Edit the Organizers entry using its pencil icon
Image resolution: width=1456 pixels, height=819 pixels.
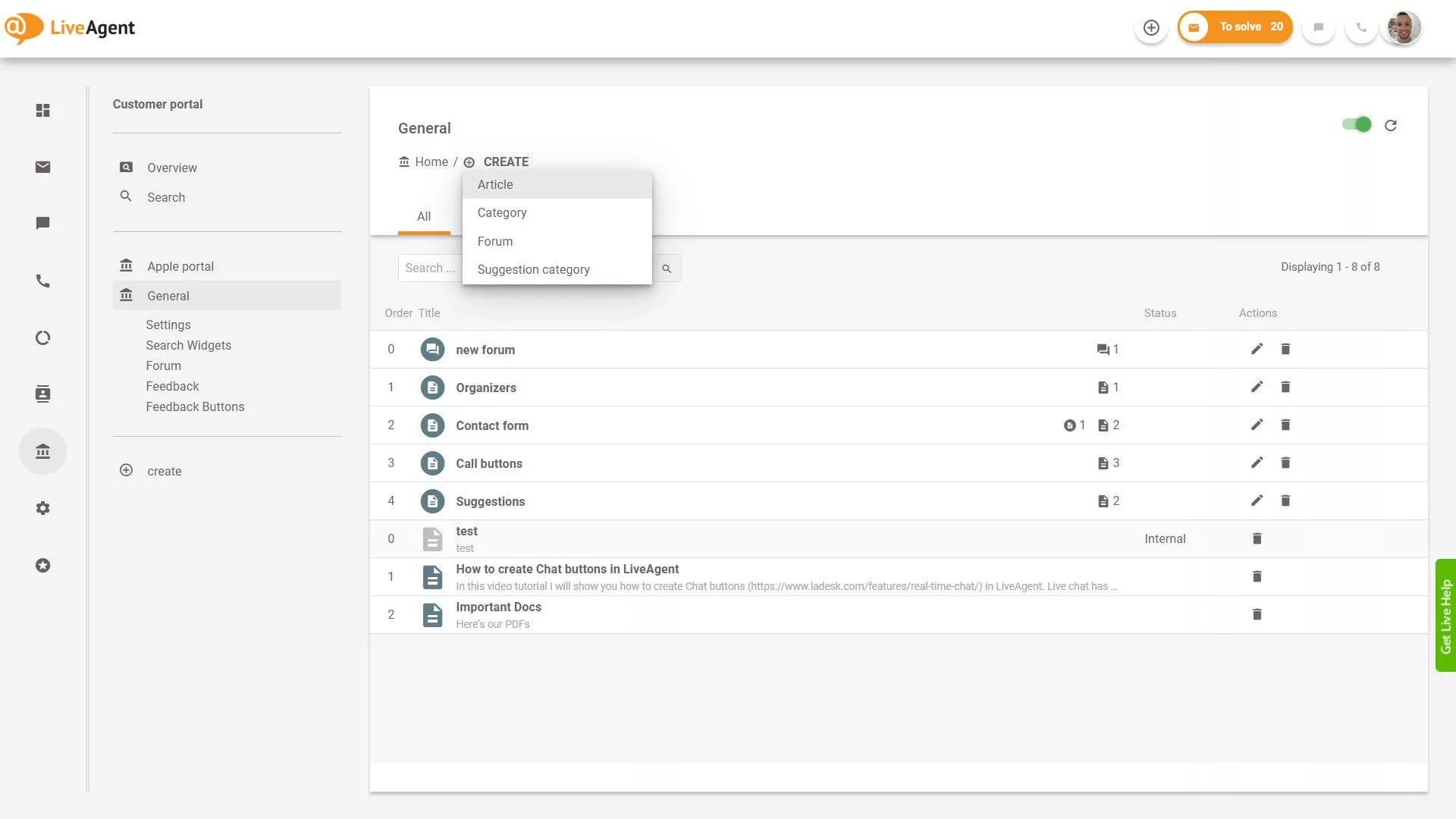pyautogui.click(x=1257, y=387)
